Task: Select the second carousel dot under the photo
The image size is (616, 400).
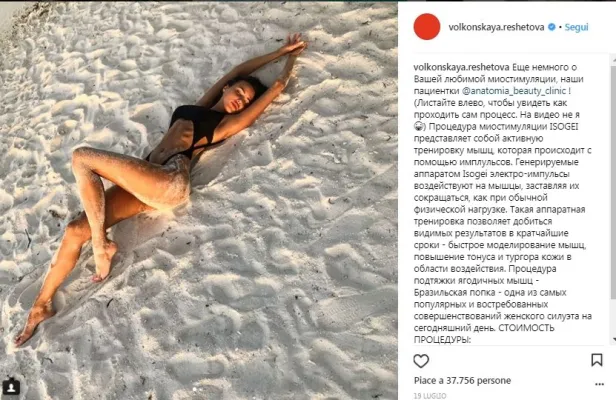Action: tap(202, 389)
